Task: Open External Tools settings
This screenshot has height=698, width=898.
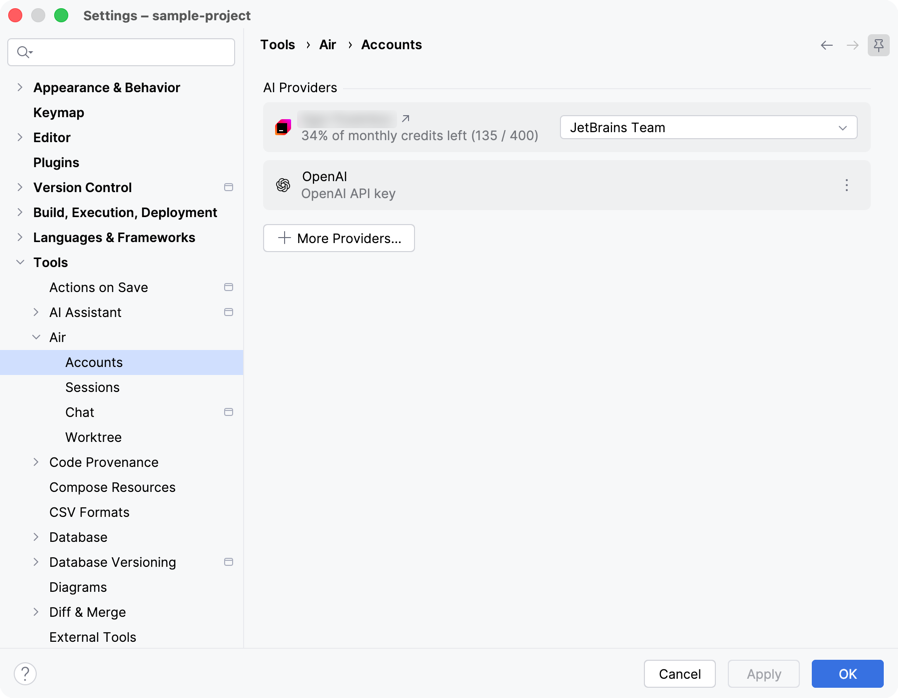Action: [x=93, y=637]
